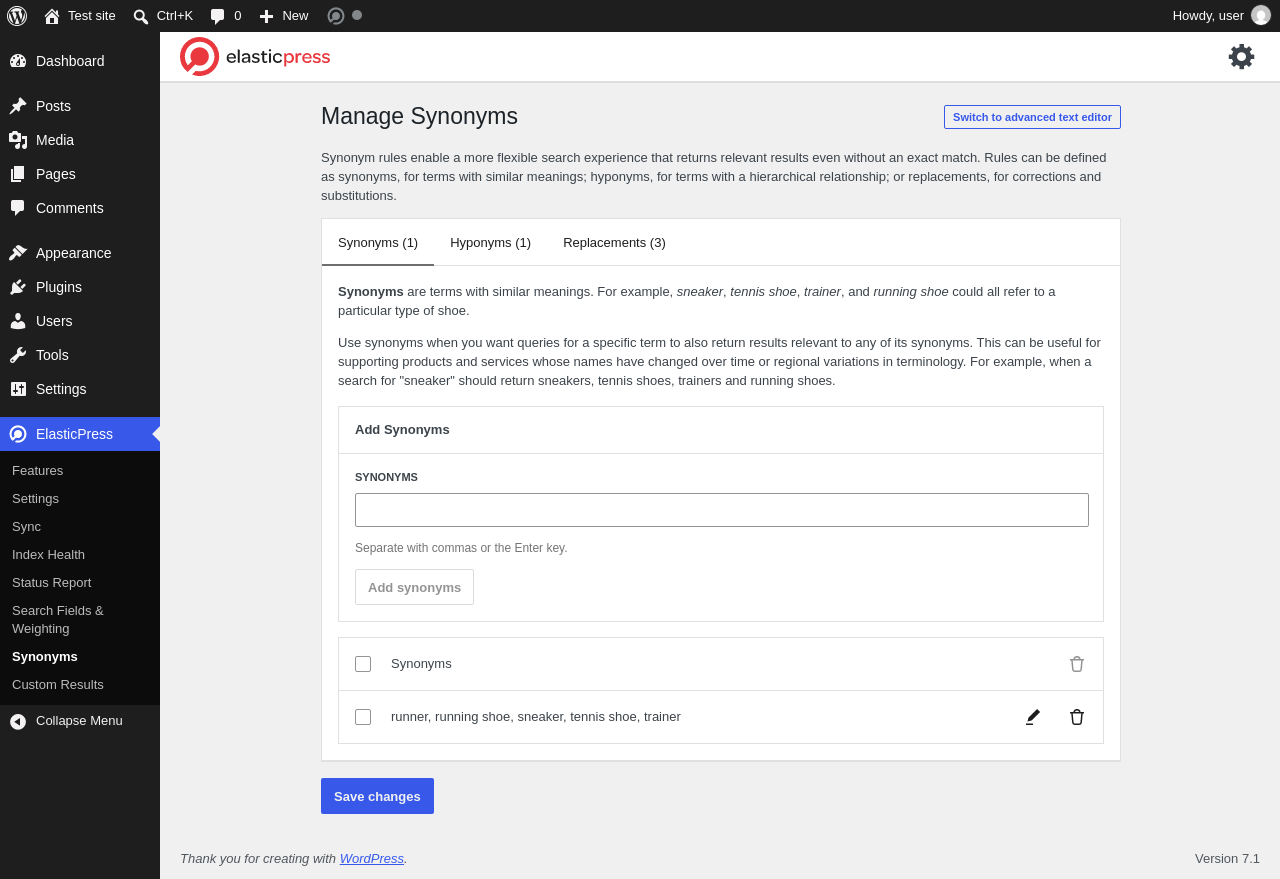Screen dimensions: 1280x879
Task: Switch to advanced text editor
Action: (x=1032, y=117)
